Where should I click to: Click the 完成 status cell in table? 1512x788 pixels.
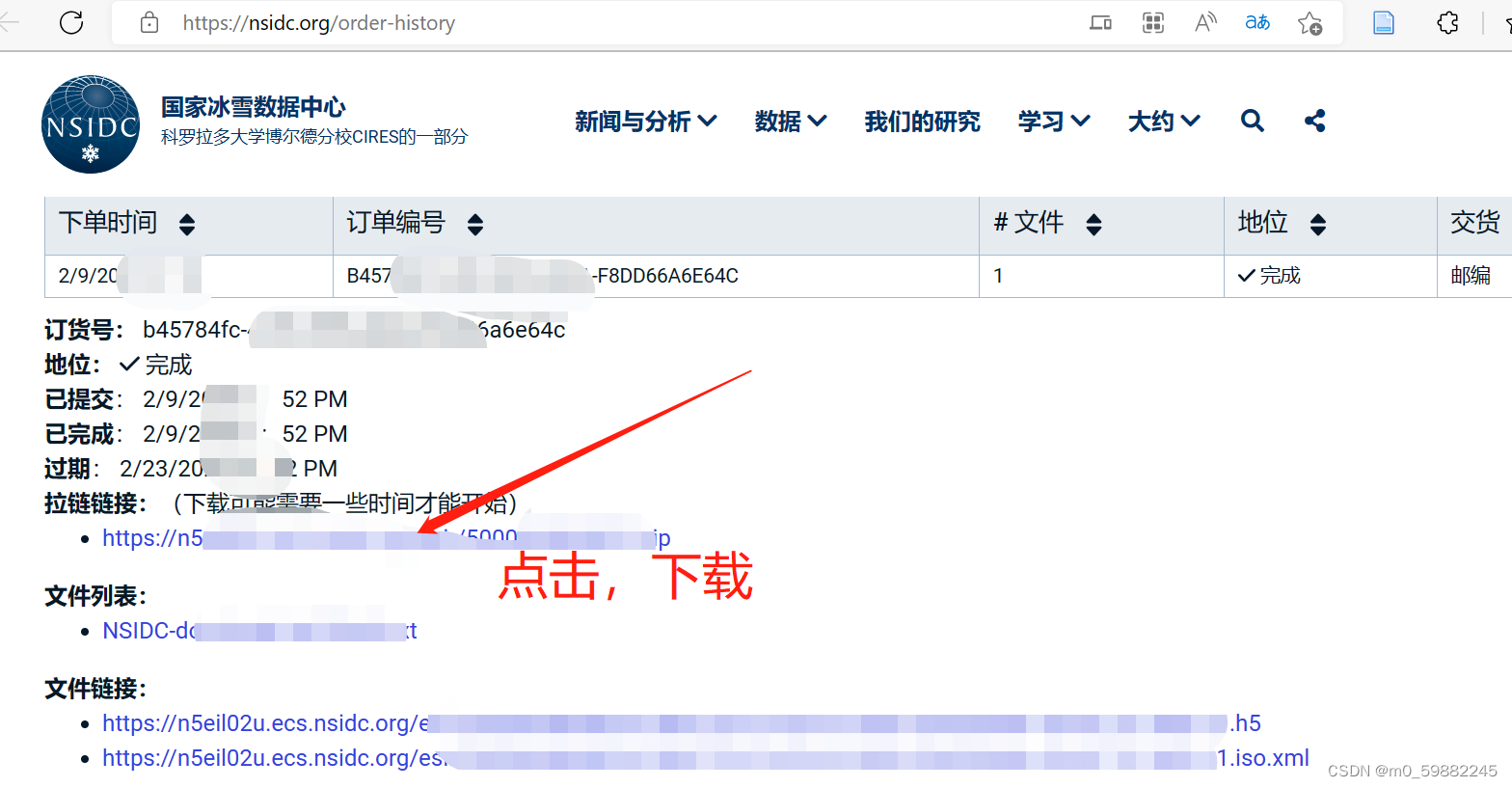[1330, 276]
